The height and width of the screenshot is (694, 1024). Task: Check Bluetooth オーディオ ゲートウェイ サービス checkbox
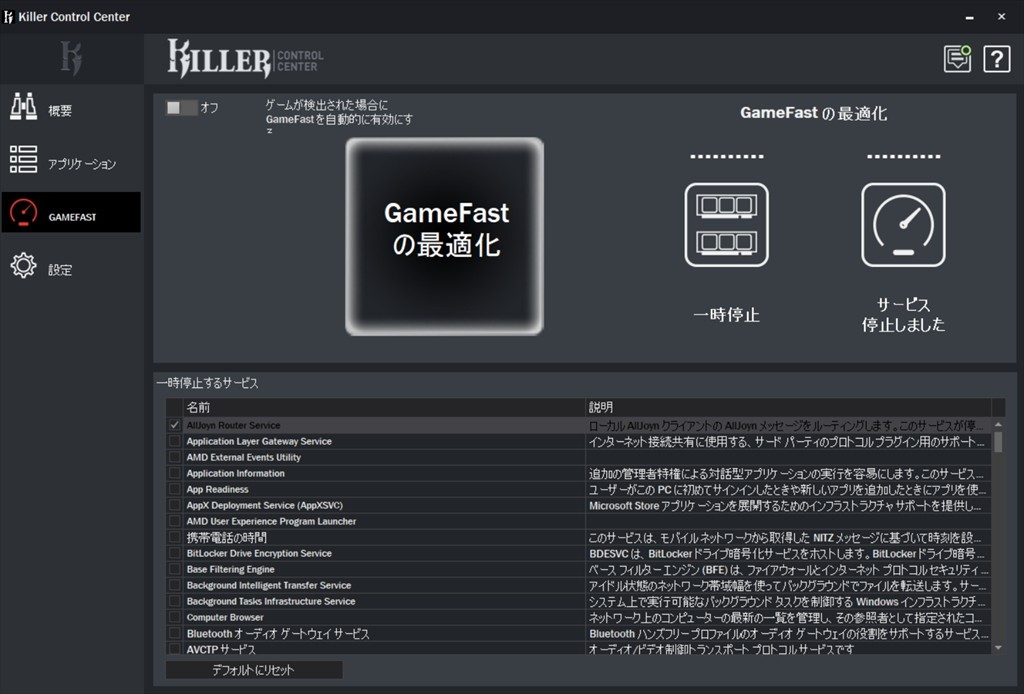pyautogui.click(x=174, y=633)
